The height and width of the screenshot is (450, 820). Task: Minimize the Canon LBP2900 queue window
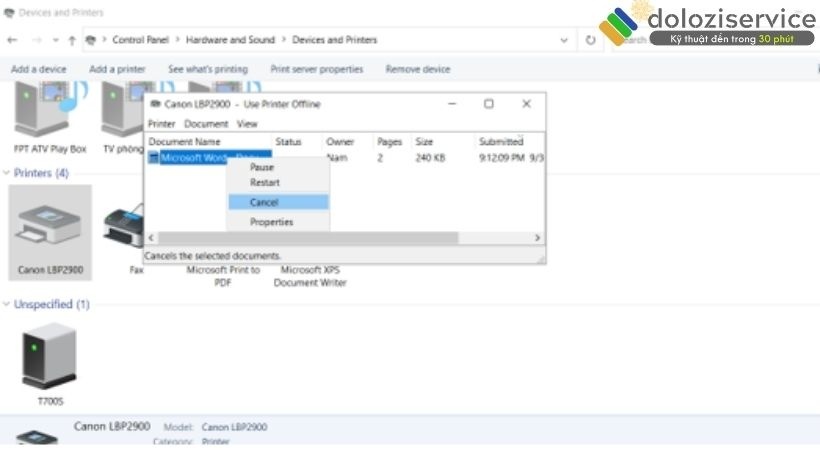[x=452, y=104]
